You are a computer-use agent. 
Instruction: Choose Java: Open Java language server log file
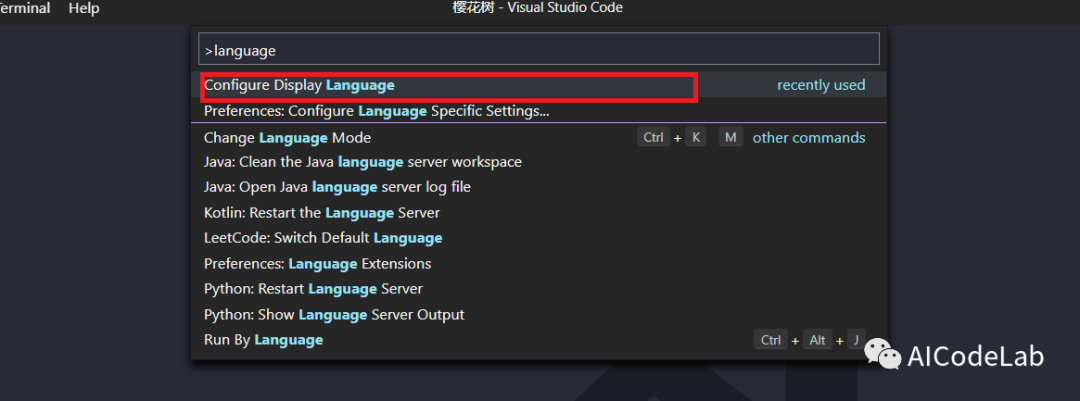coord(539,187)
